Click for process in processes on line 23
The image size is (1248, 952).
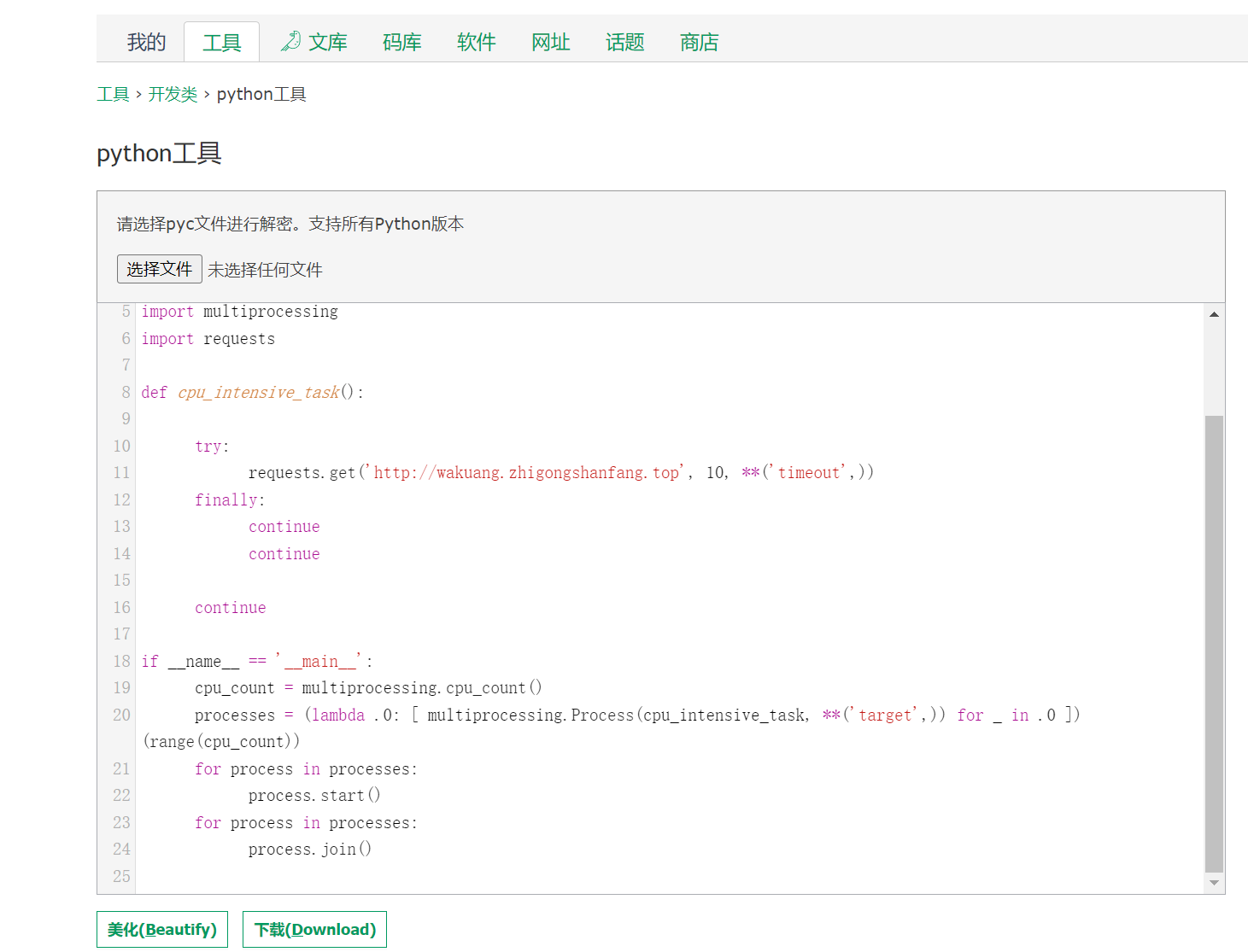point(306,823)
